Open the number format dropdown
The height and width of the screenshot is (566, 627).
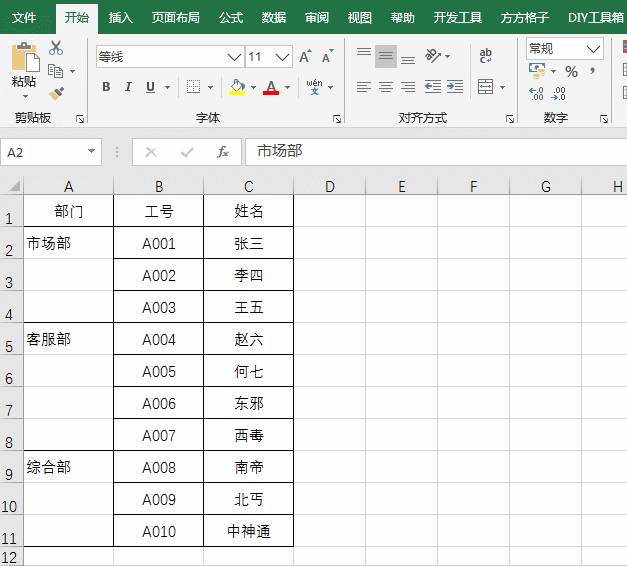[x=593, y=48]
